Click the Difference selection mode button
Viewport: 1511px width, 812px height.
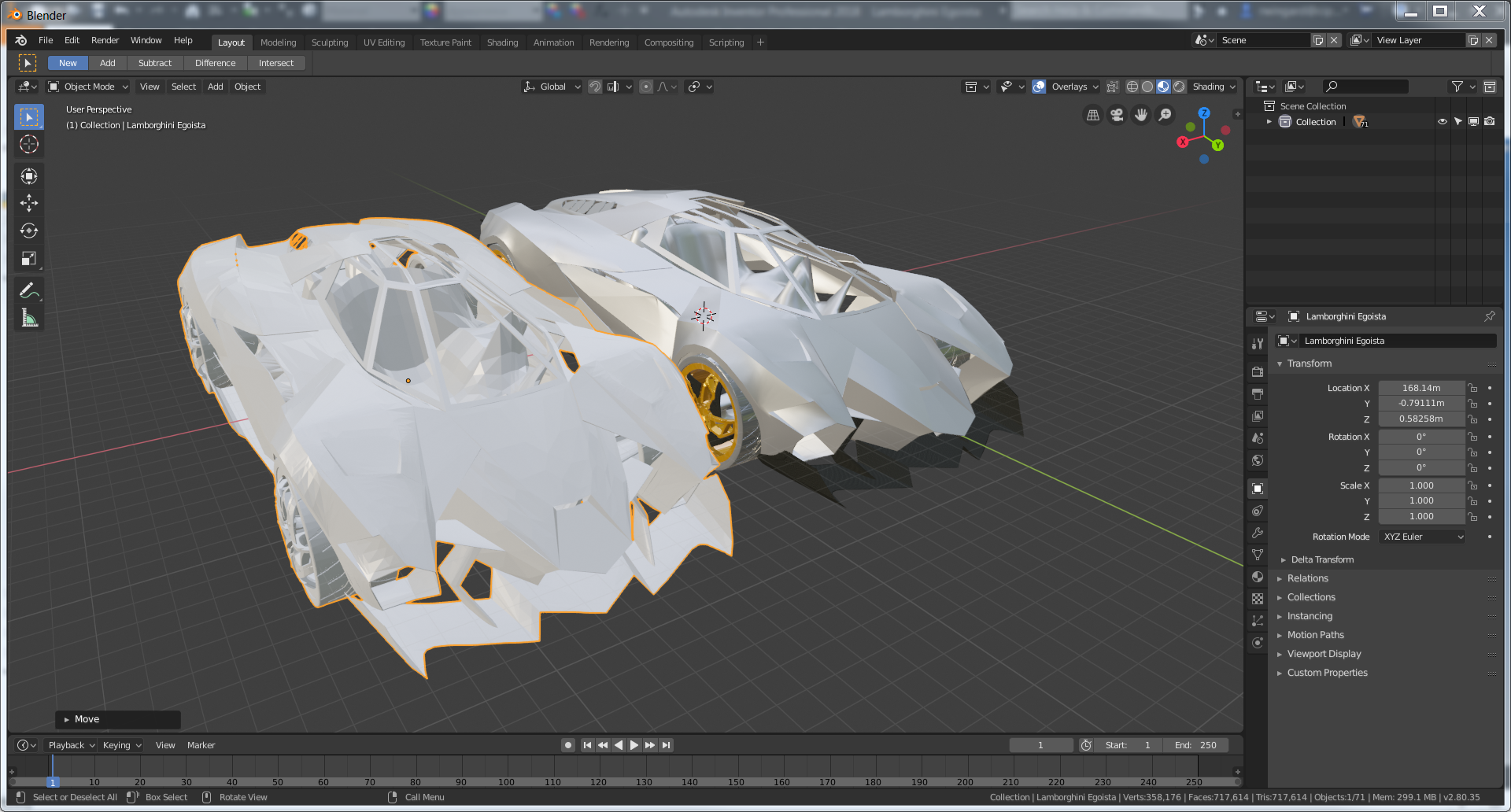pos(215,63)
